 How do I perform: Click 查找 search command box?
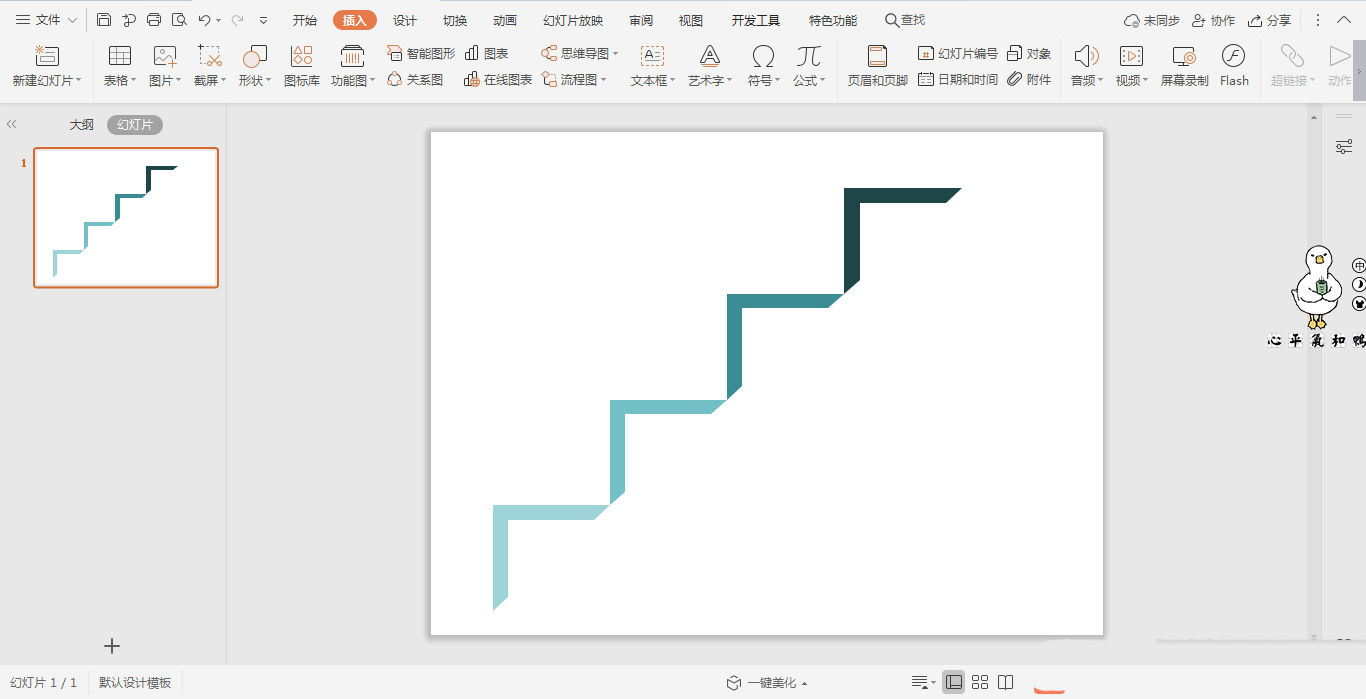click(x=906, y=20)
